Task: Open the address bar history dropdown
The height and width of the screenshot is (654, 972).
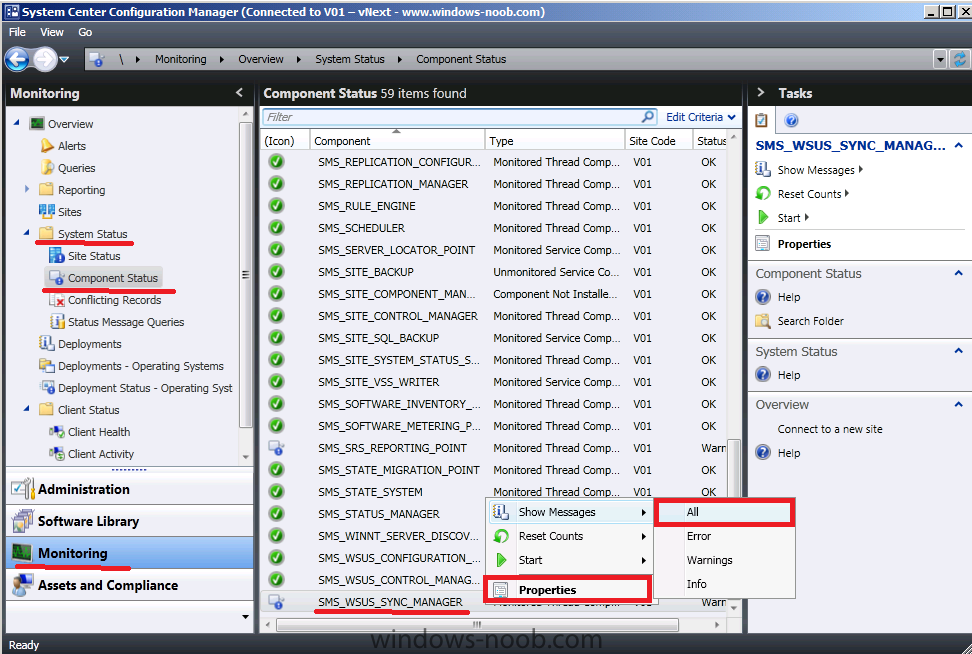Action: click(940, 60)
